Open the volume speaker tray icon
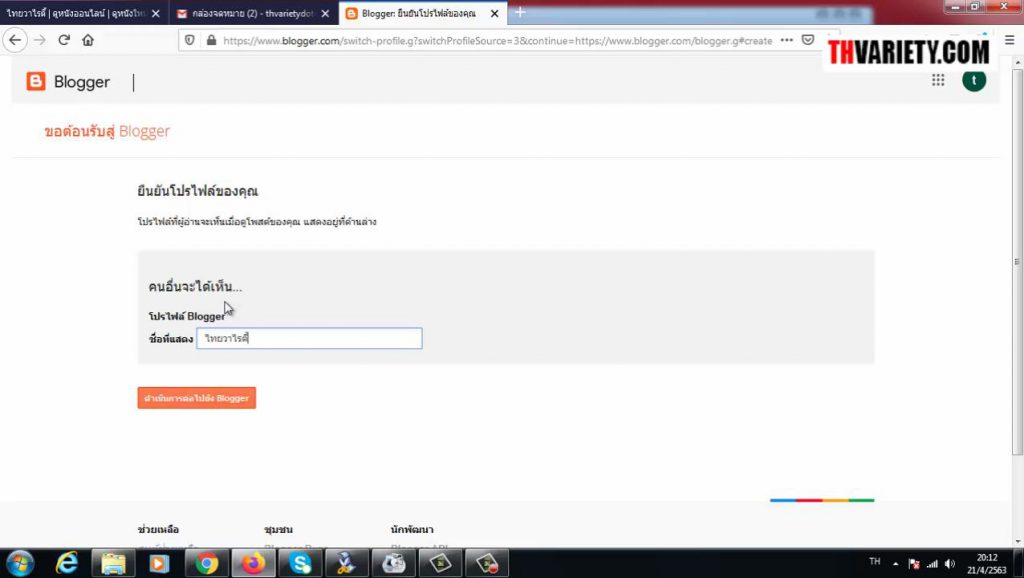The height and width of the screenshot is (578, 1024). click(950, 564)
